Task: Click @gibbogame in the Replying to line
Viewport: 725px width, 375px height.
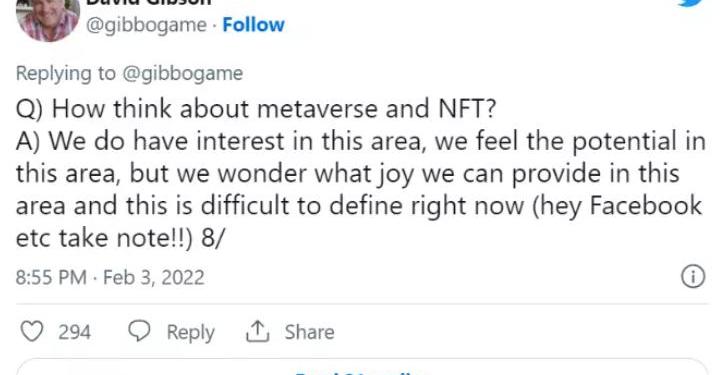Action: coord(182,74)
